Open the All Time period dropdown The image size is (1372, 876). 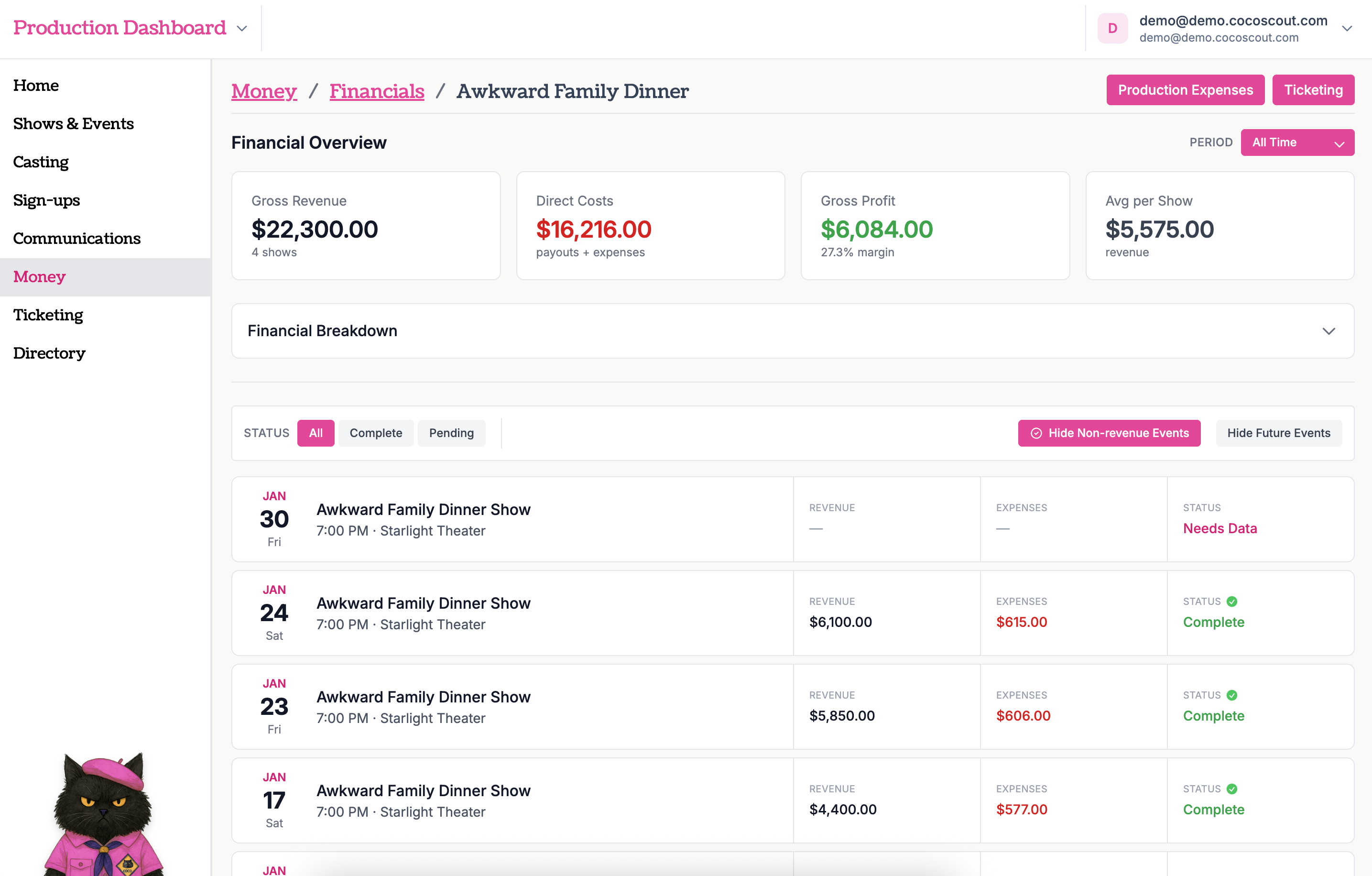[x=1297, y=142]
